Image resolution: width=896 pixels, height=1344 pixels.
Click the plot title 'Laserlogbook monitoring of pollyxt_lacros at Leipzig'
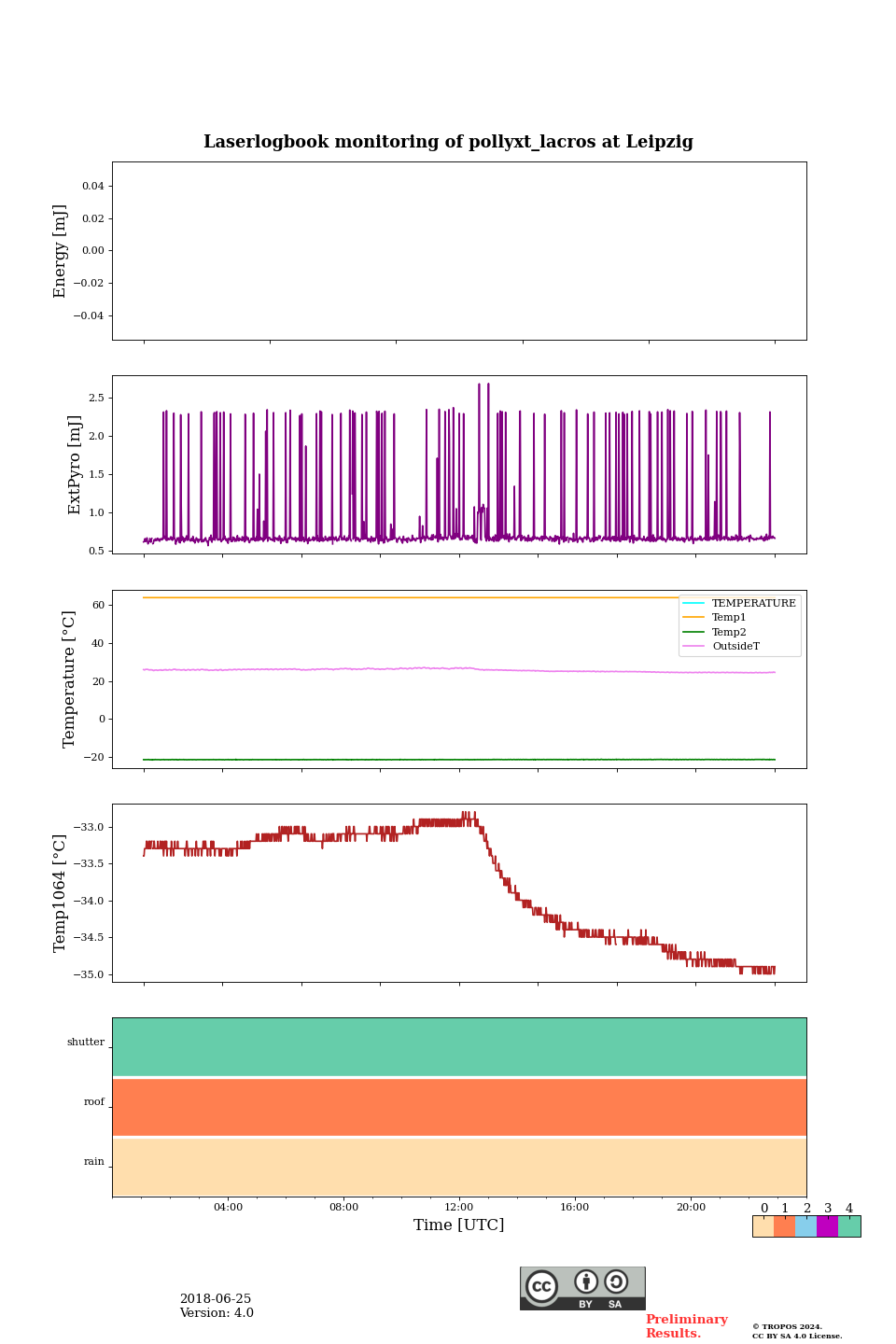pyautogui.click(x=448, y=142)
